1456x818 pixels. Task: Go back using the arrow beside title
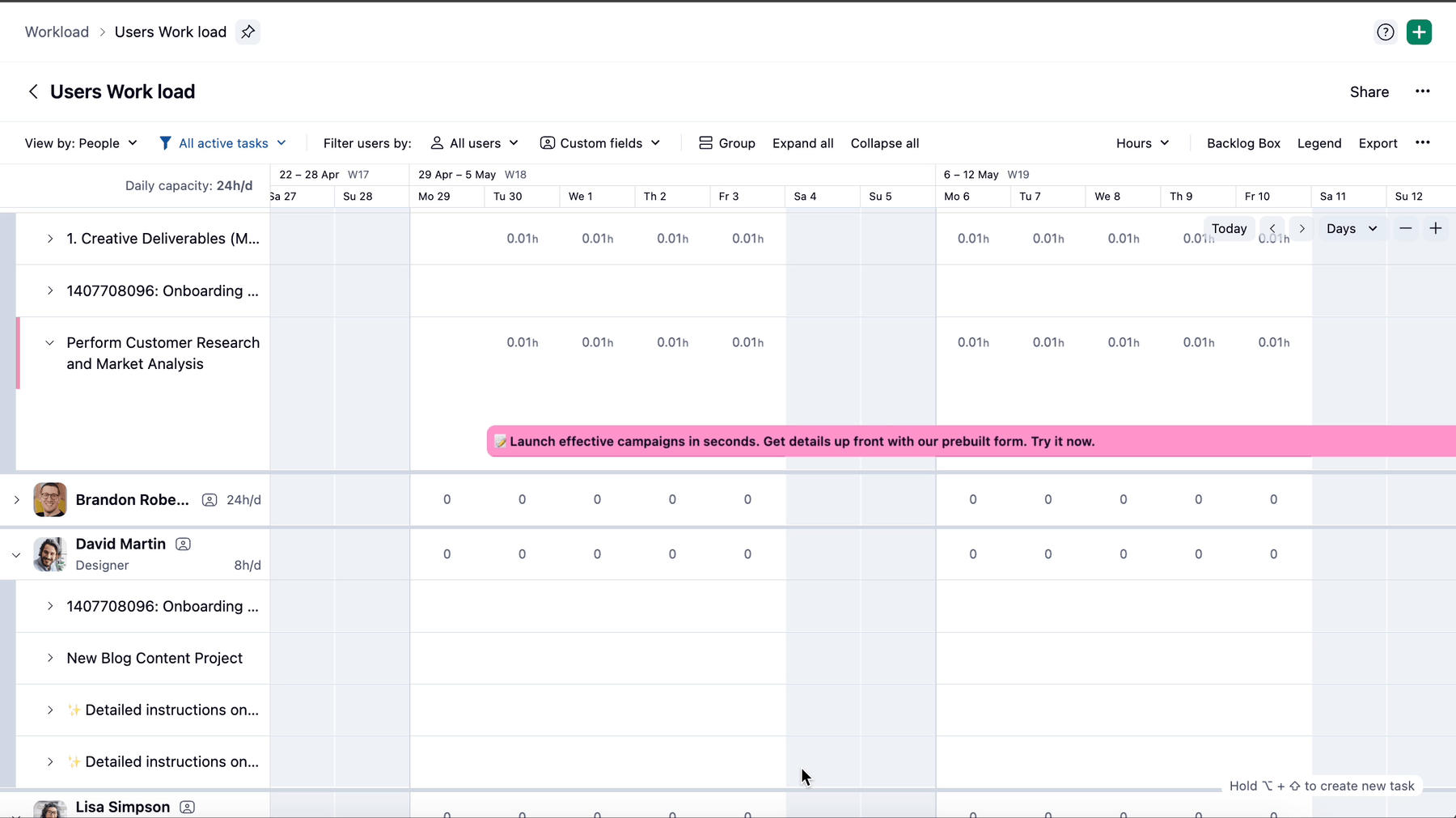[x=33, y=91]
